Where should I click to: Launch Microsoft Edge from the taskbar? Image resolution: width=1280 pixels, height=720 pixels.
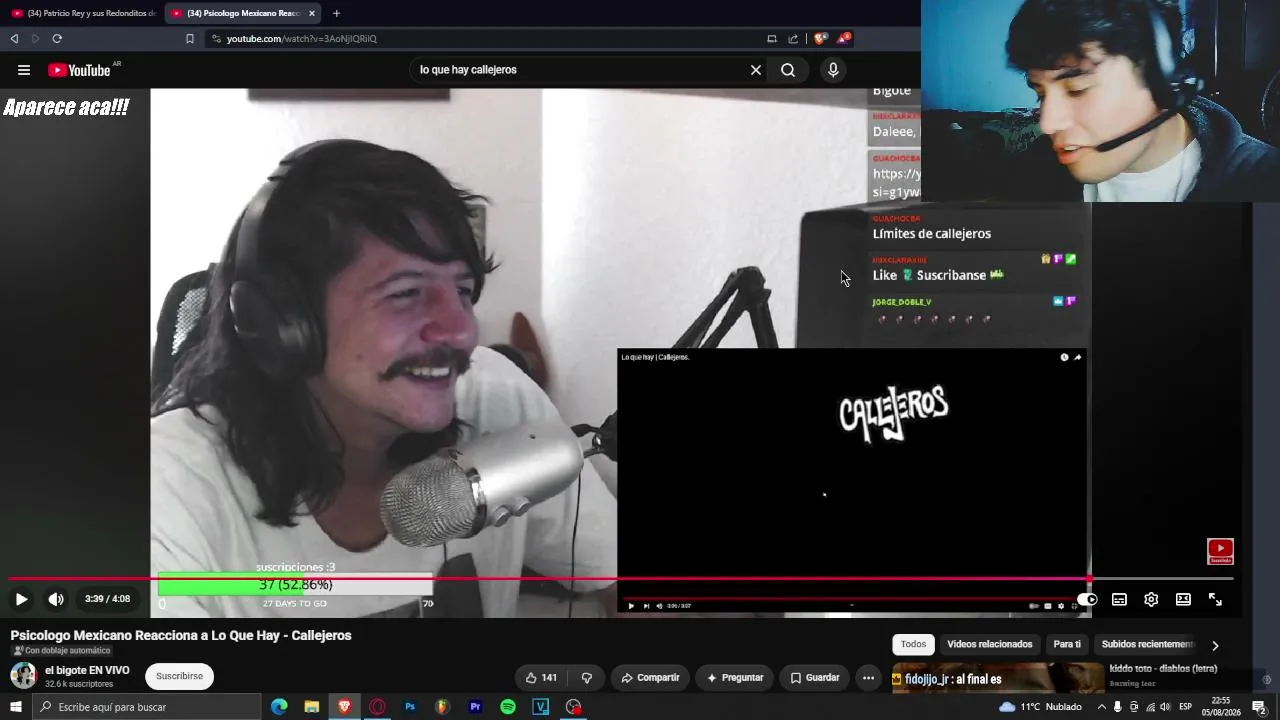click(279, 707)
